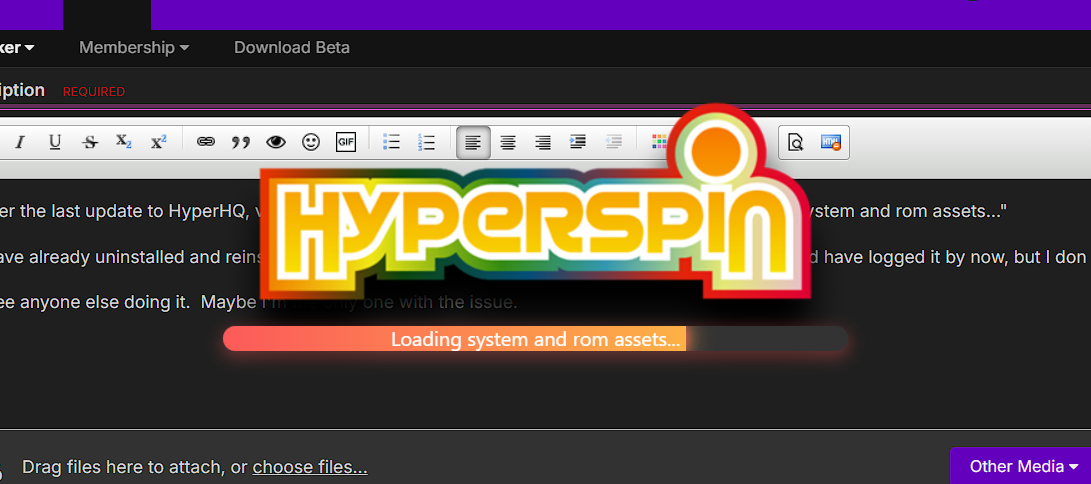Insert a bulleted list
The height and width of the screenshot is (484, 1091).
pos(392,142)
